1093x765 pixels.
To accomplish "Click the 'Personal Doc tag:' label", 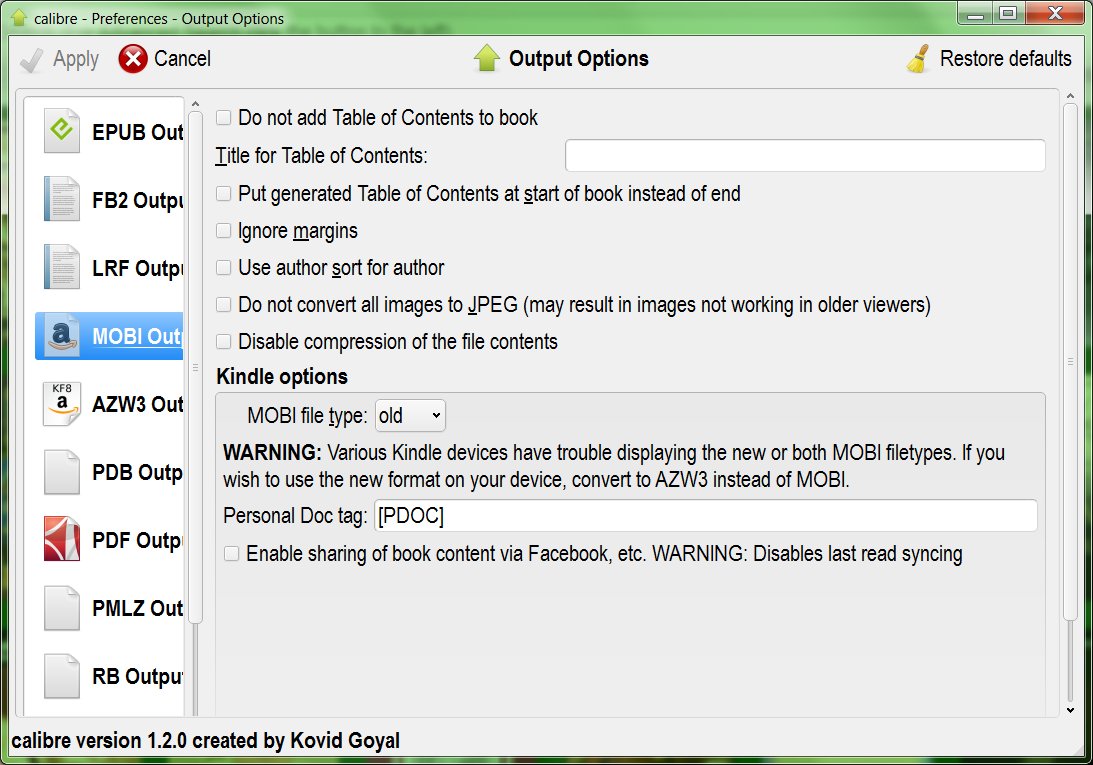I will click(295, 515).
